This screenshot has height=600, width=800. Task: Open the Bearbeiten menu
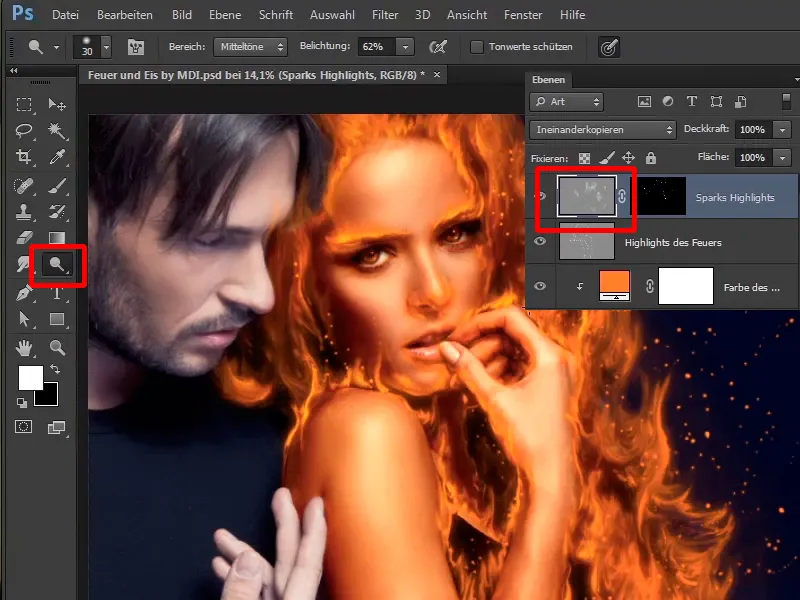click(x=124, y=15)
